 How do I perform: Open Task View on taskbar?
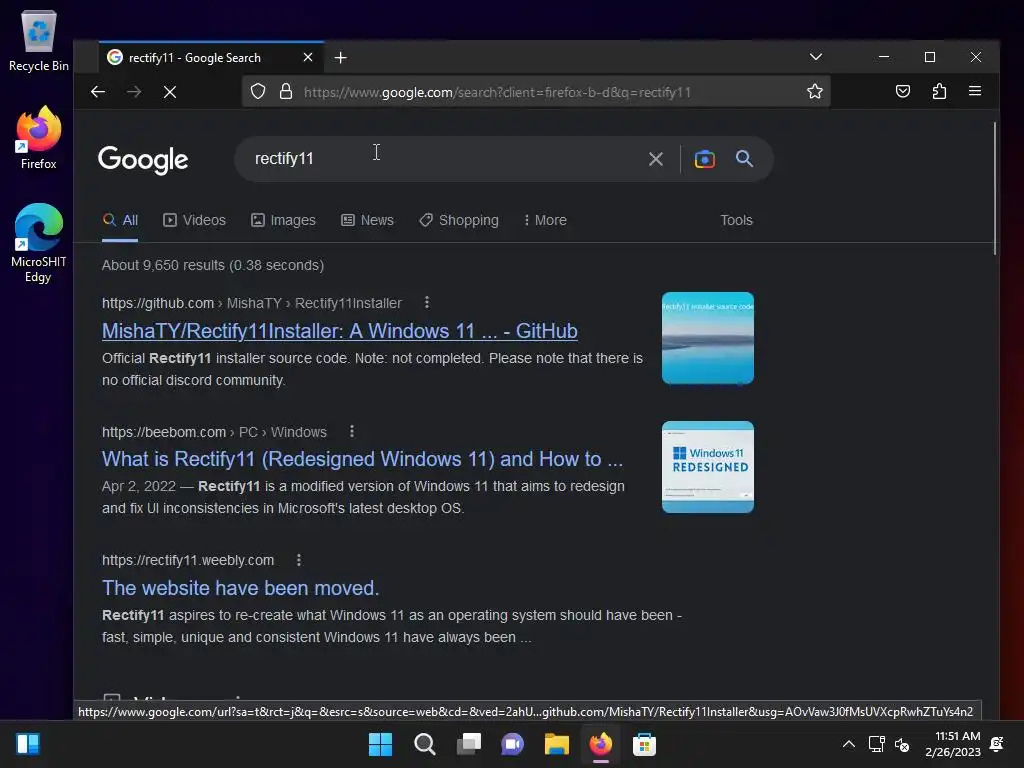[469, 744]
